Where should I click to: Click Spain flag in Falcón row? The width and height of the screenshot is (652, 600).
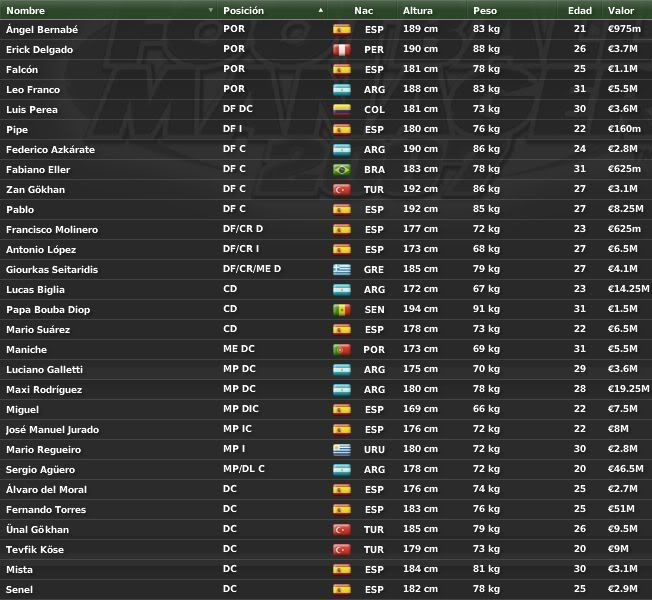[342, 69]
